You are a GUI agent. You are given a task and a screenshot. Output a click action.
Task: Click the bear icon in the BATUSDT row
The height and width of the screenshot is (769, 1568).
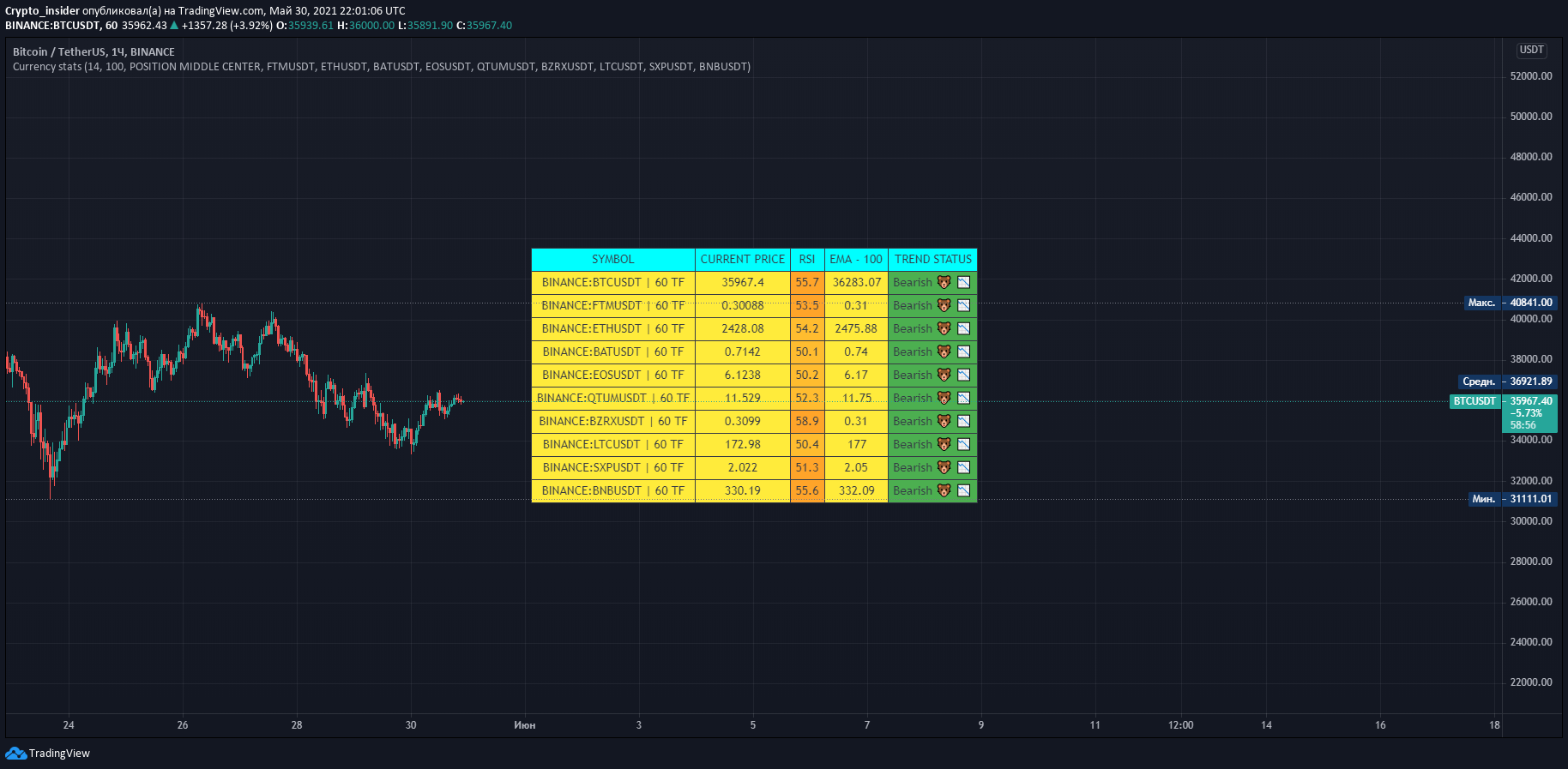pyautogui.click(x=944, y=351)
